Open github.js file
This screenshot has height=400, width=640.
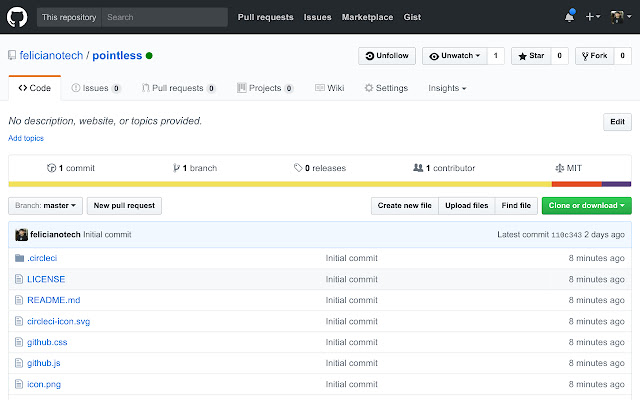(x=44, y=363)
